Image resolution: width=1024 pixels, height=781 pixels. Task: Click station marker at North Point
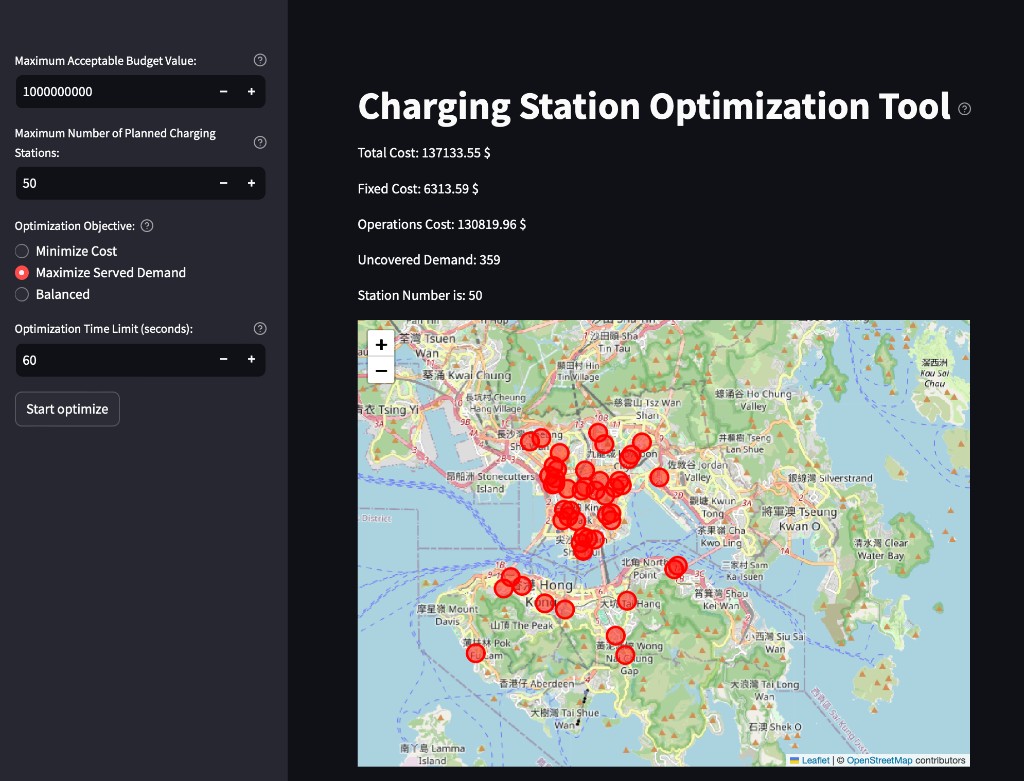[x=676, y=567]
